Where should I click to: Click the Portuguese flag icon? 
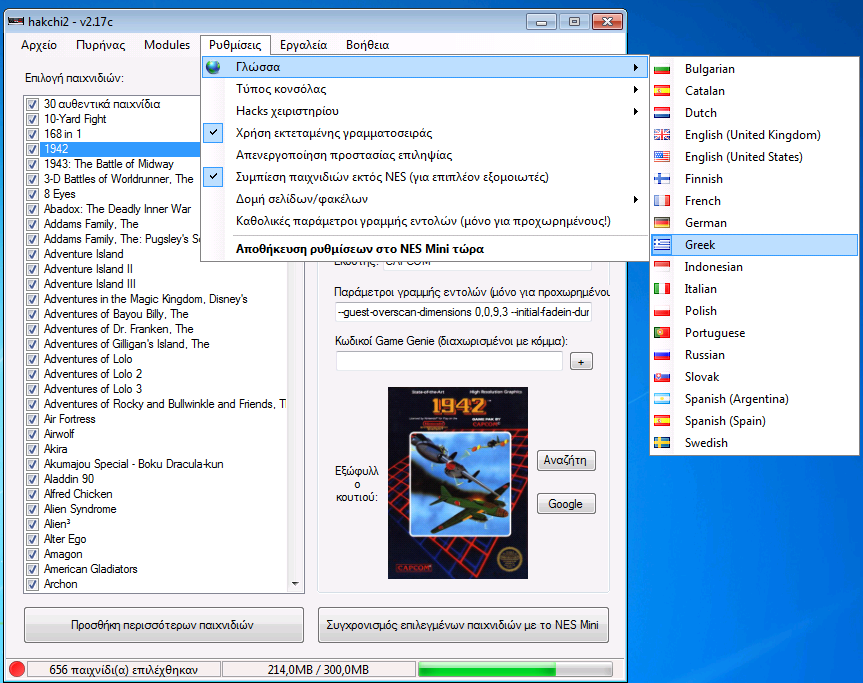pyautogui.click(x=662, y=333)
